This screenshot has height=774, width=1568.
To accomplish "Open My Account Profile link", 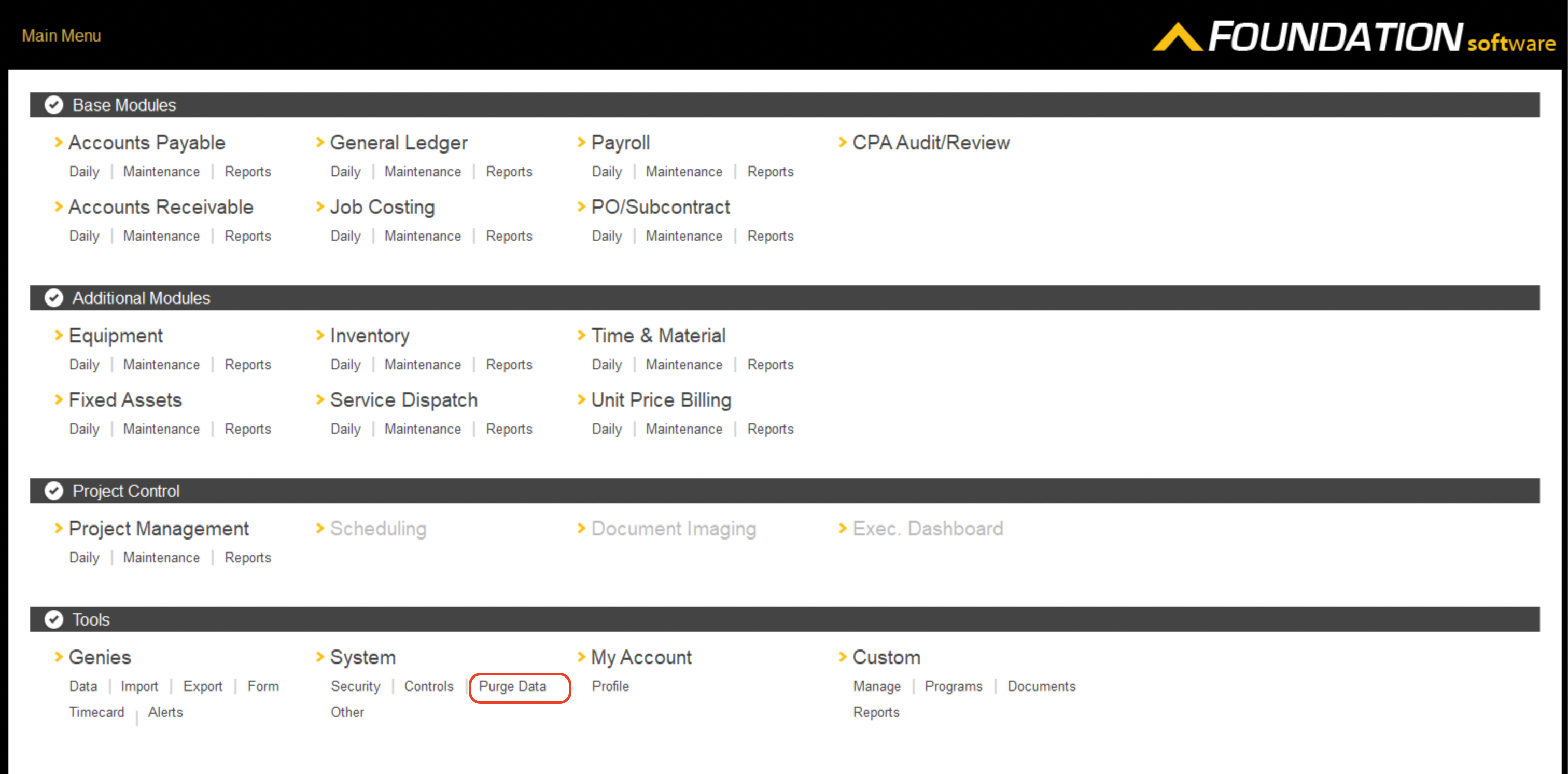I will [x=610, y=686].
